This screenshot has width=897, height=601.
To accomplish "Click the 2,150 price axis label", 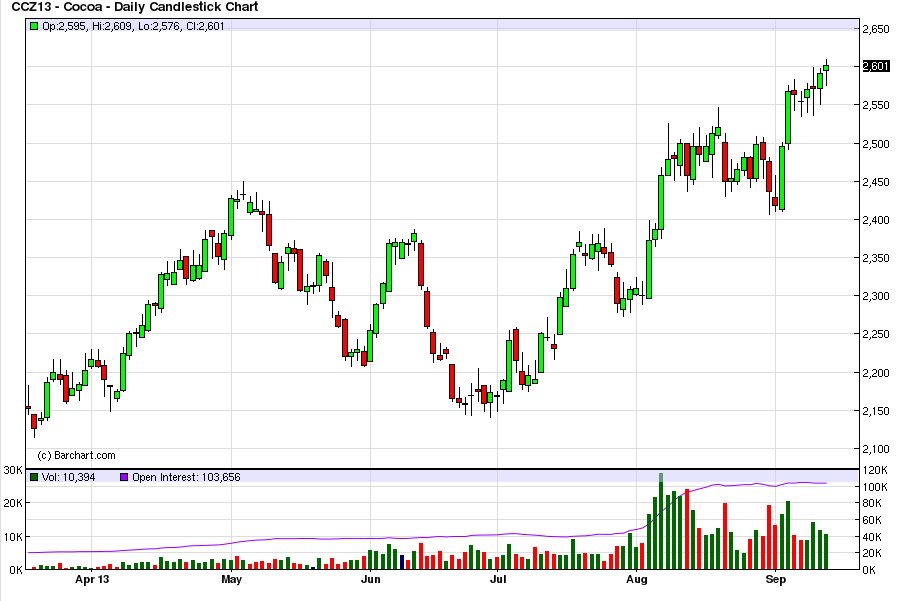I will [x=876, y=411].
